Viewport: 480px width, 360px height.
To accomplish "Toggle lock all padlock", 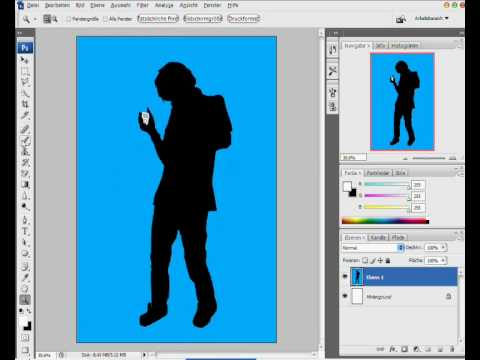I will (x=388, y=260).
